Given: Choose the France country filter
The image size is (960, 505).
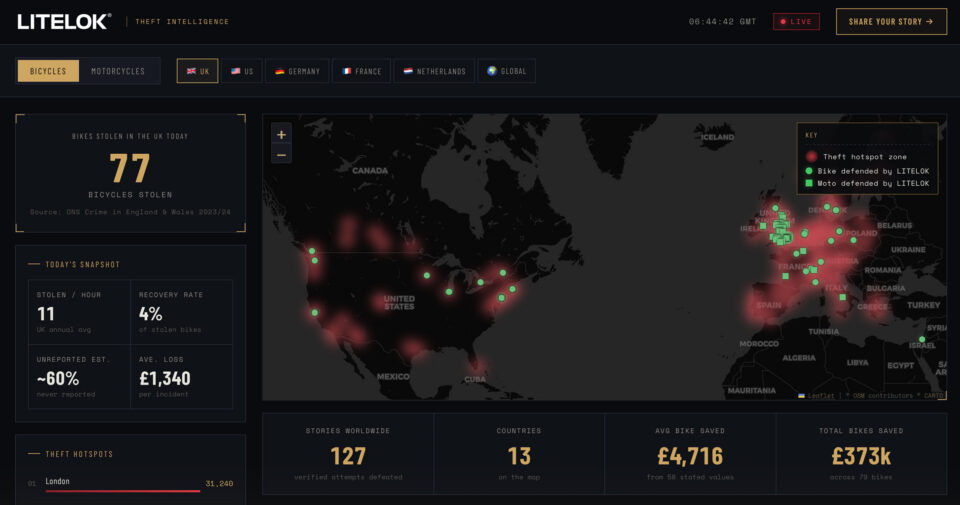Looking at the screenshot, I should (x=361, y=71).
